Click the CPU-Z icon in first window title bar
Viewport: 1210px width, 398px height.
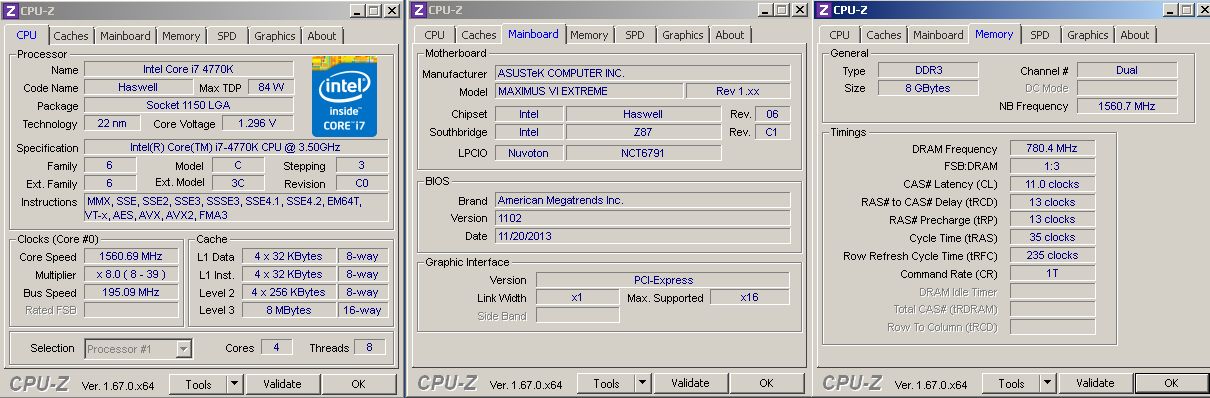(x=11, y=10)
